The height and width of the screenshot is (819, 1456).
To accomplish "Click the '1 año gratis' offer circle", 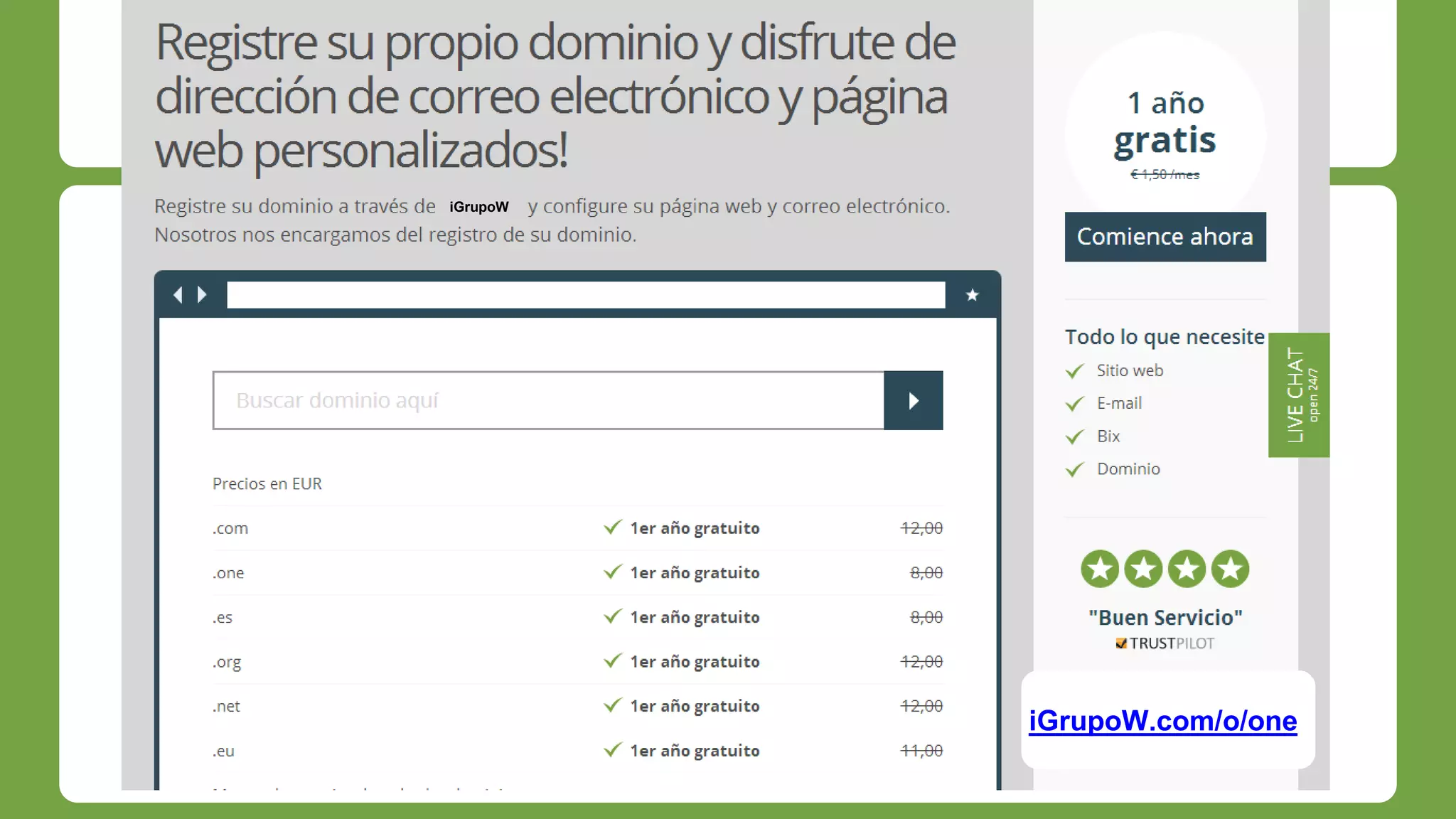I will (1165, 132).
